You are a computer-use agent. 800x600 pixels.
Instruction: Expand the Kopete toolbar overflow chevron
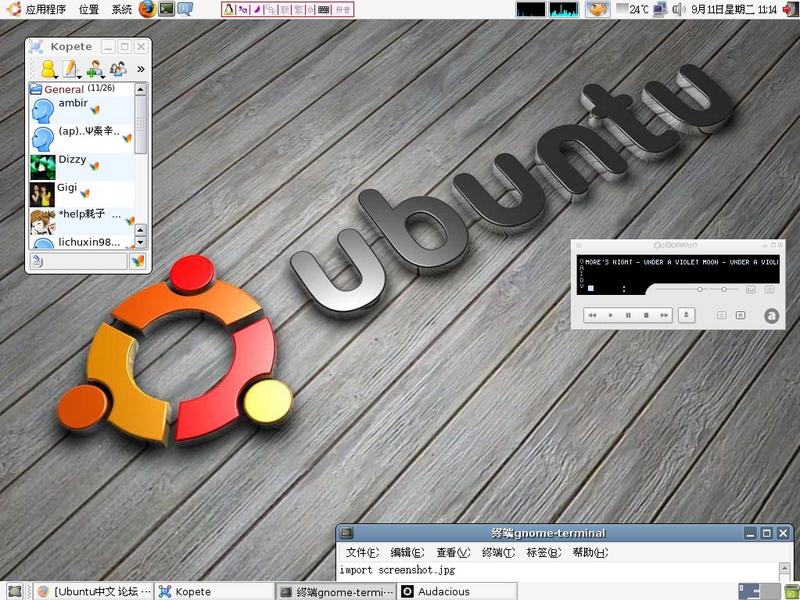point(141,69)
